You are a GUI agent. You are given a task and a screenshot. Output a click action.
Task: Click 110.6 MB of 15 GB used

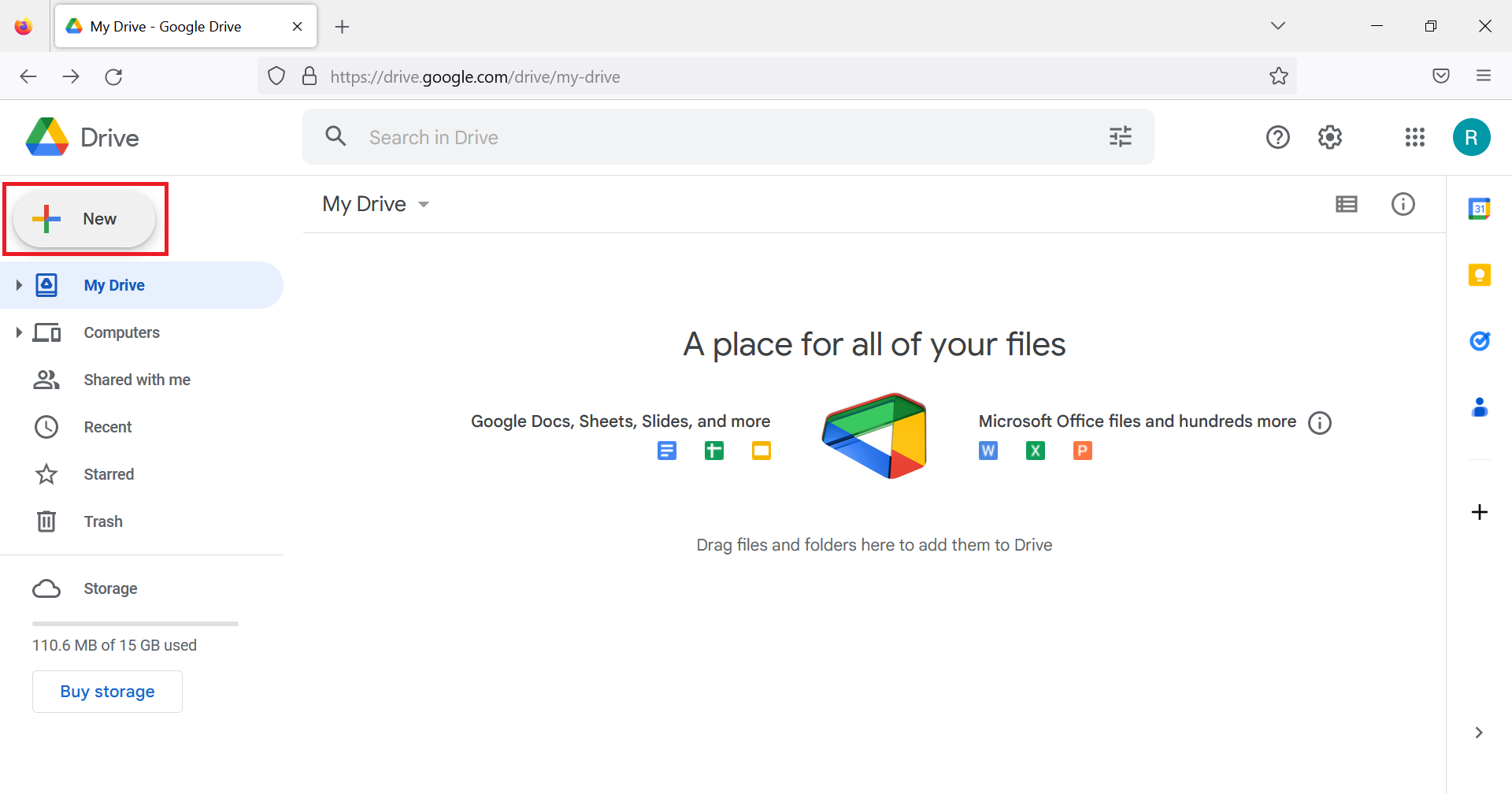[114, 645]
